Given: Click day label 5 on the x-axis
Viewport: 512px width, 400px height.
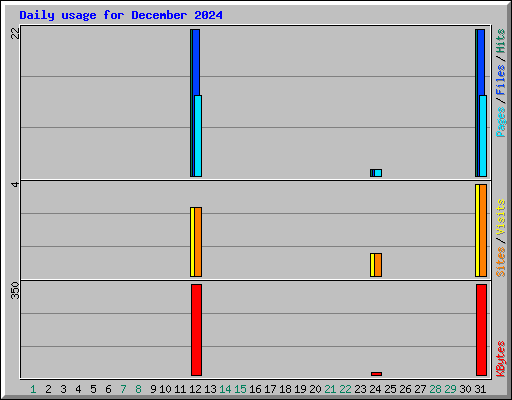Looking at the screenshot, I should (x=93, y=389).
